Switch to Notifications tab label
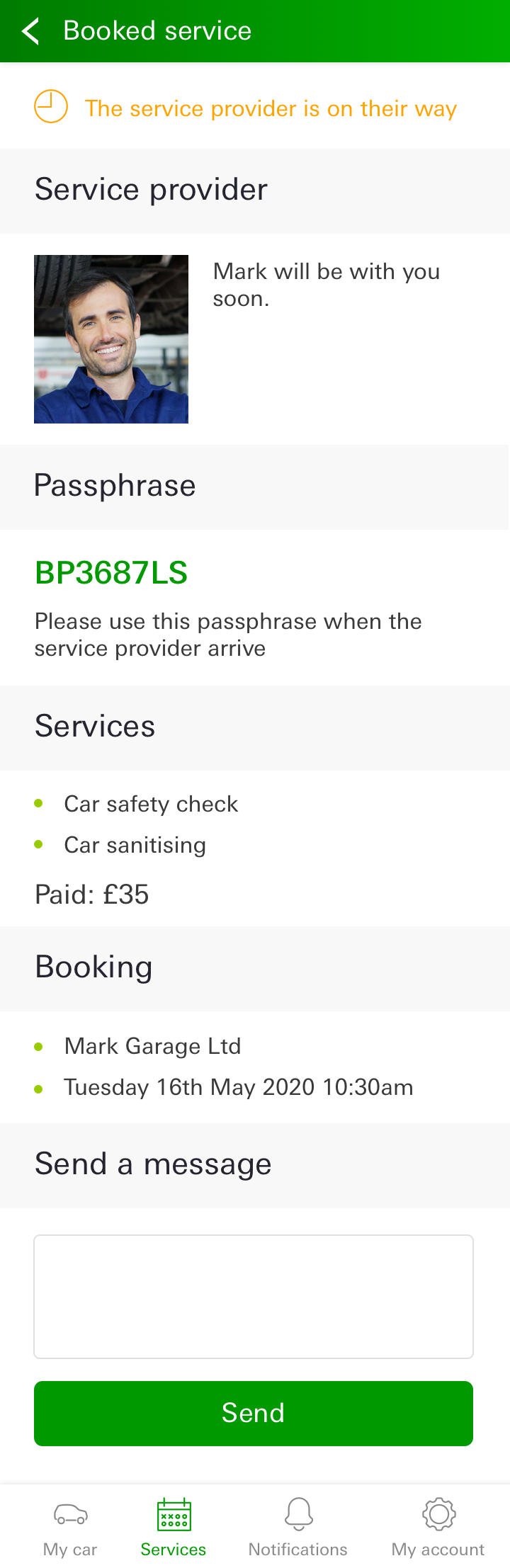 coord(297,1550)
